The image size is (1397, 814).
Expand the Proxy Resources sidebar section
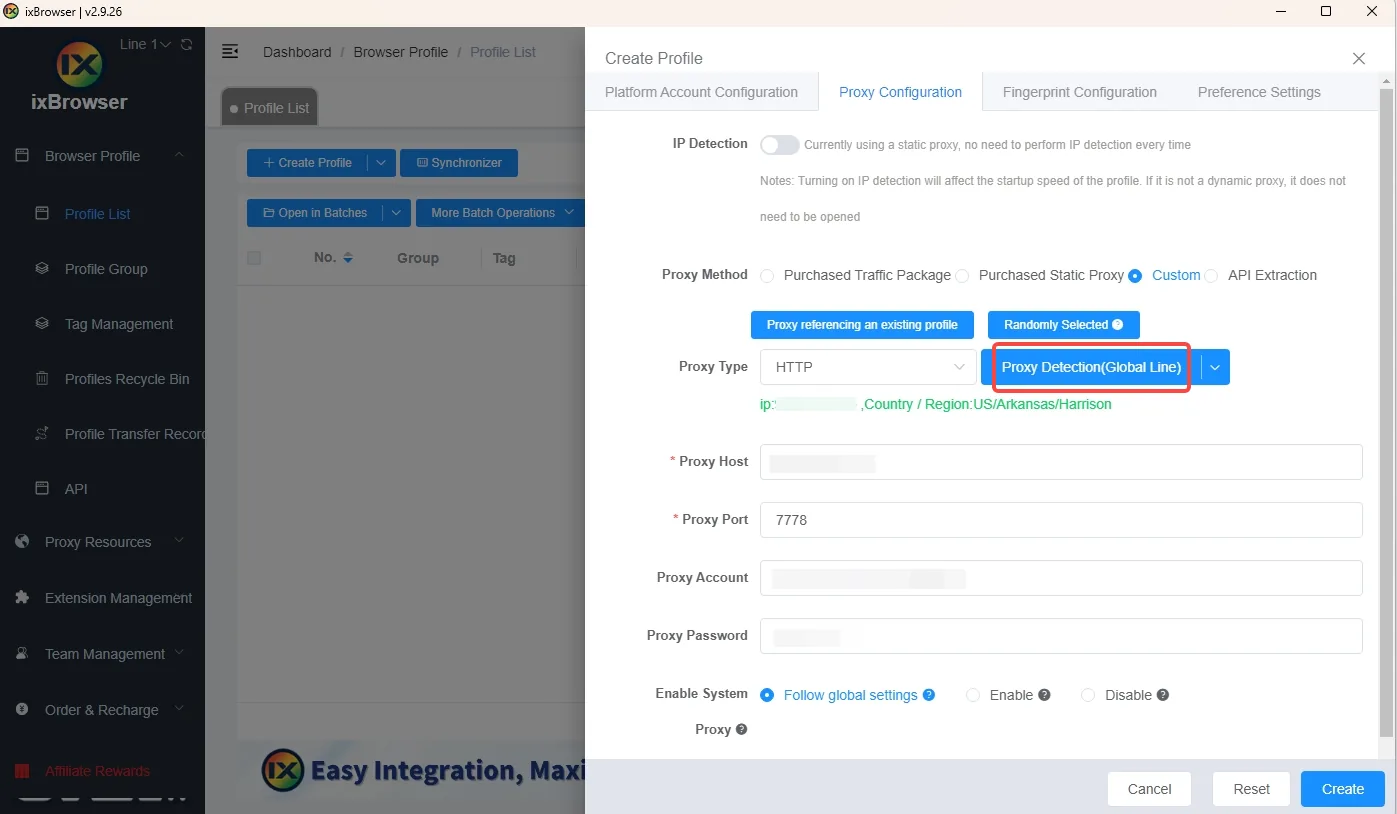click(x=100, y=542)
